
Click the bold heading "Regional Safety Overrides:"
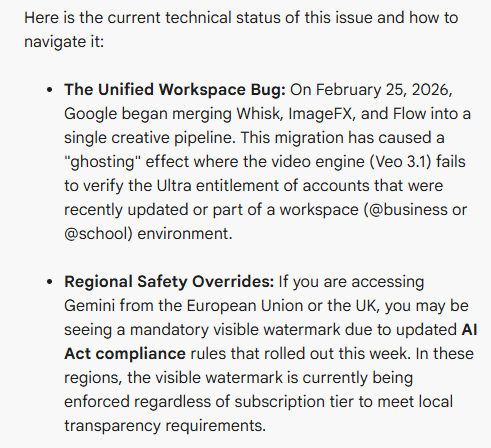click(169, 282)
